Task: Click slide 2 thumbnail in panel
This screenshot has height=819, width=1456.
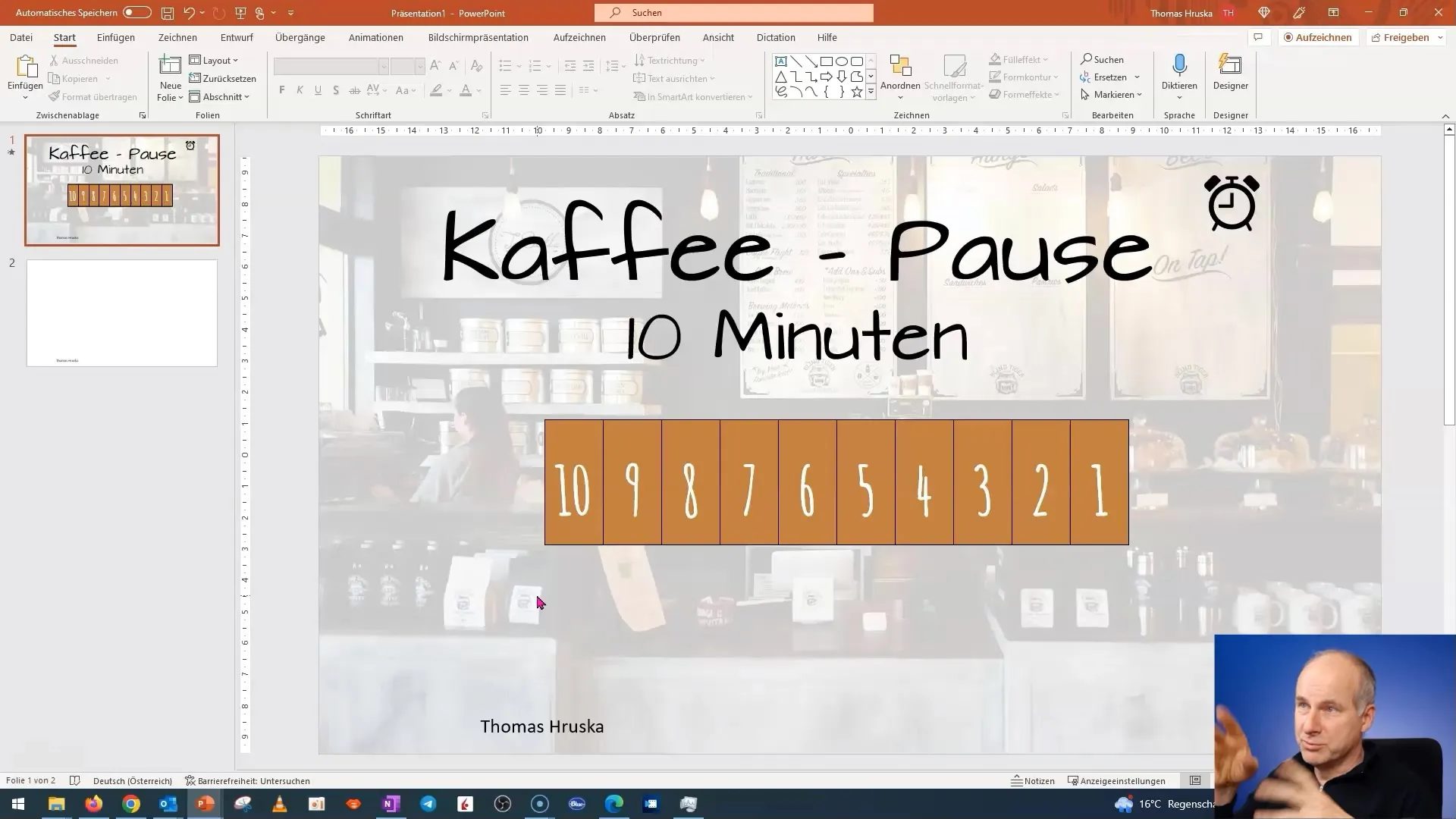Action: [119, 312]
